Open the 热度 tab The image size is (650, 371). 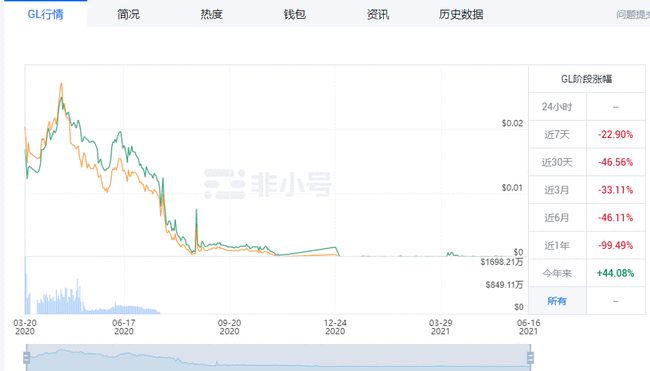pos(211,15)
